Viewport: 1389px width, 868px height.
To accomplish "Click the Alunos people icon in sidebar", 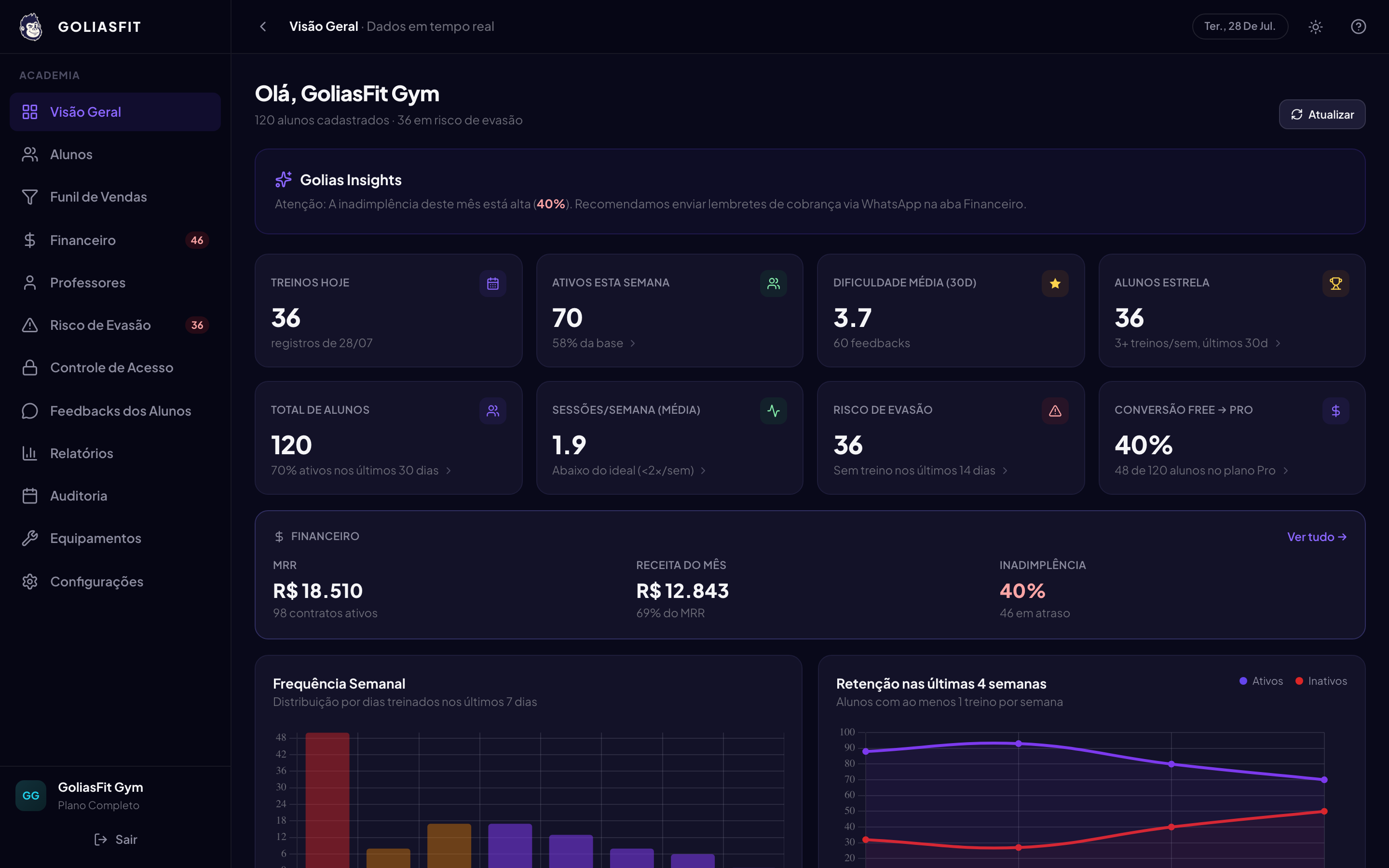I will point(30,154).
